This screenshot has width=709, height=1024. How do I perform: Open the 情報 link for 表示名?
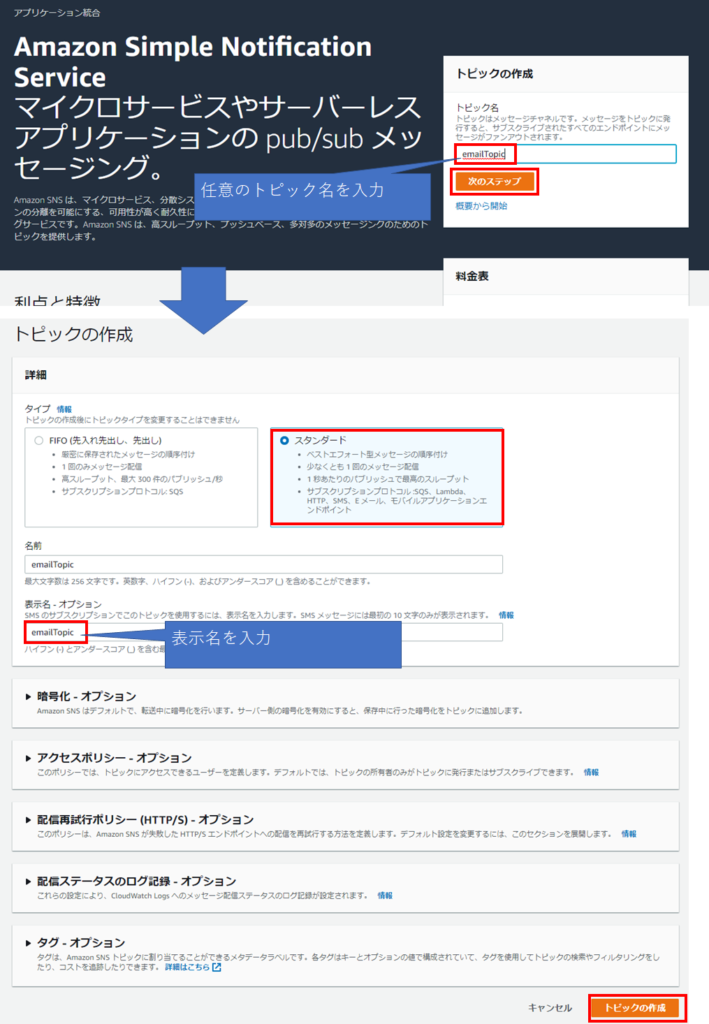coord(506,615)
